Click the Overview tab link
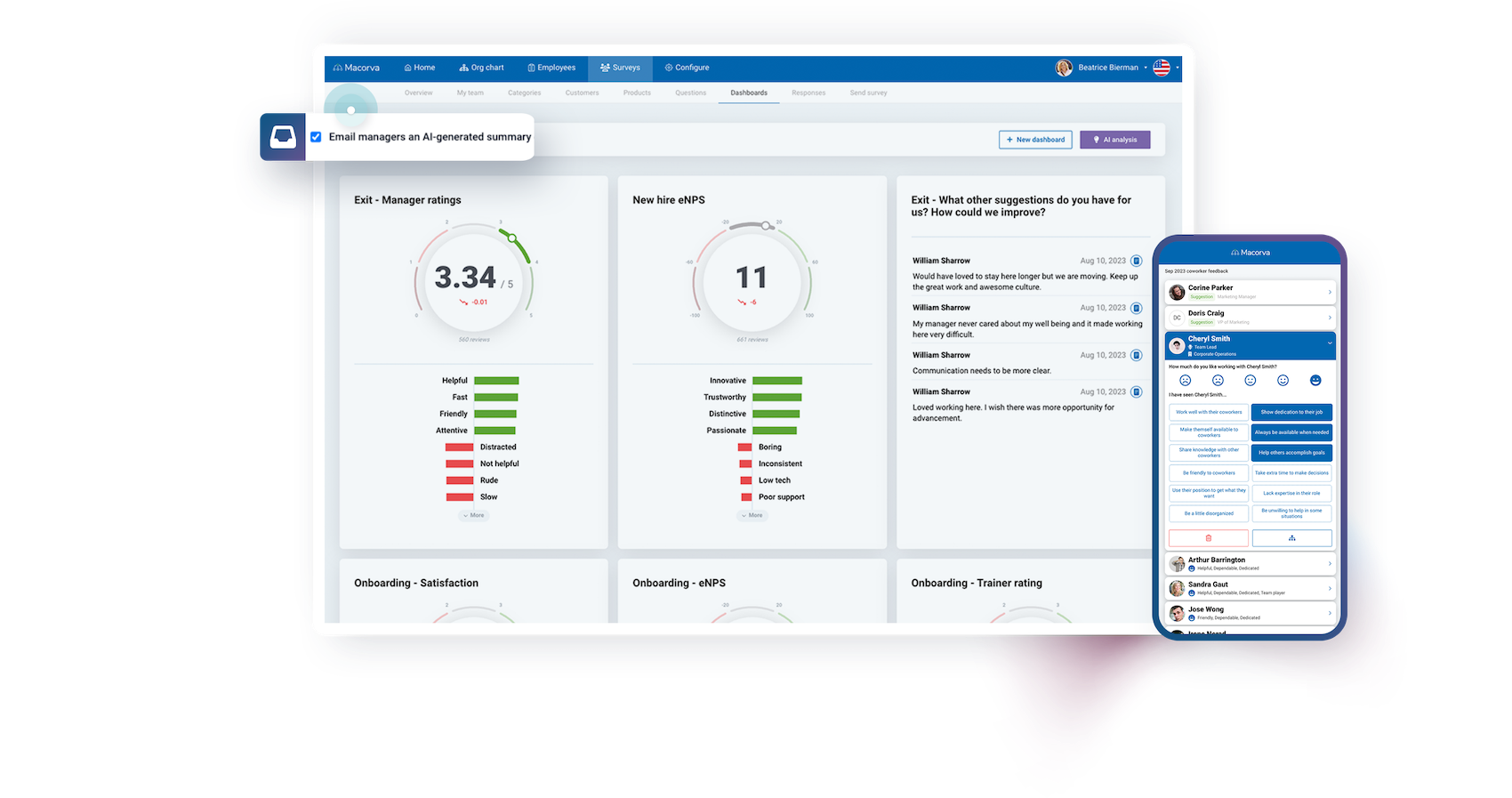 418,93
